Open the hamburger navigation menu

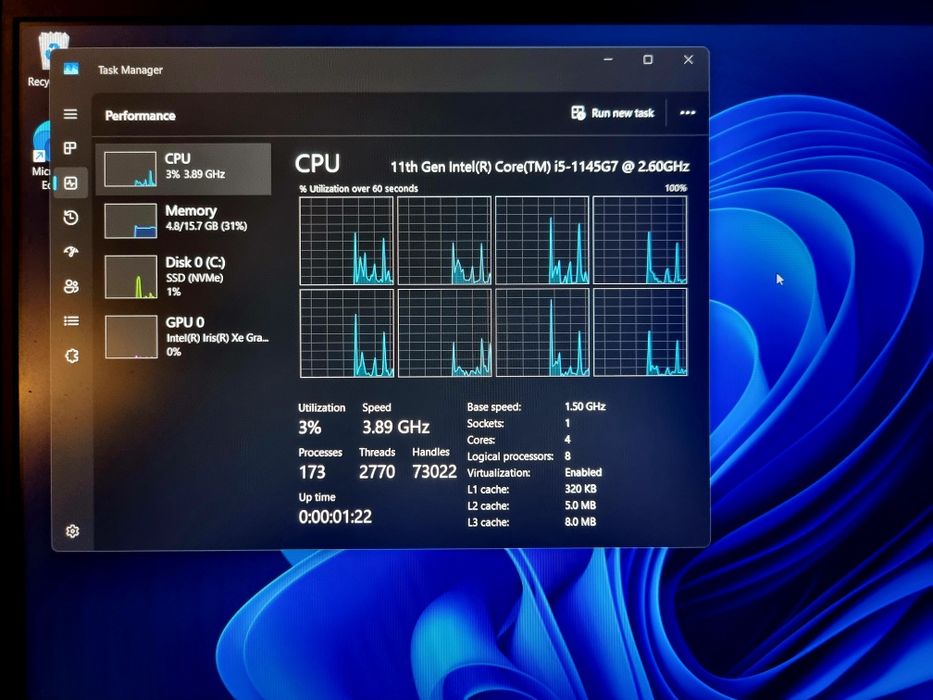[70, 114]
